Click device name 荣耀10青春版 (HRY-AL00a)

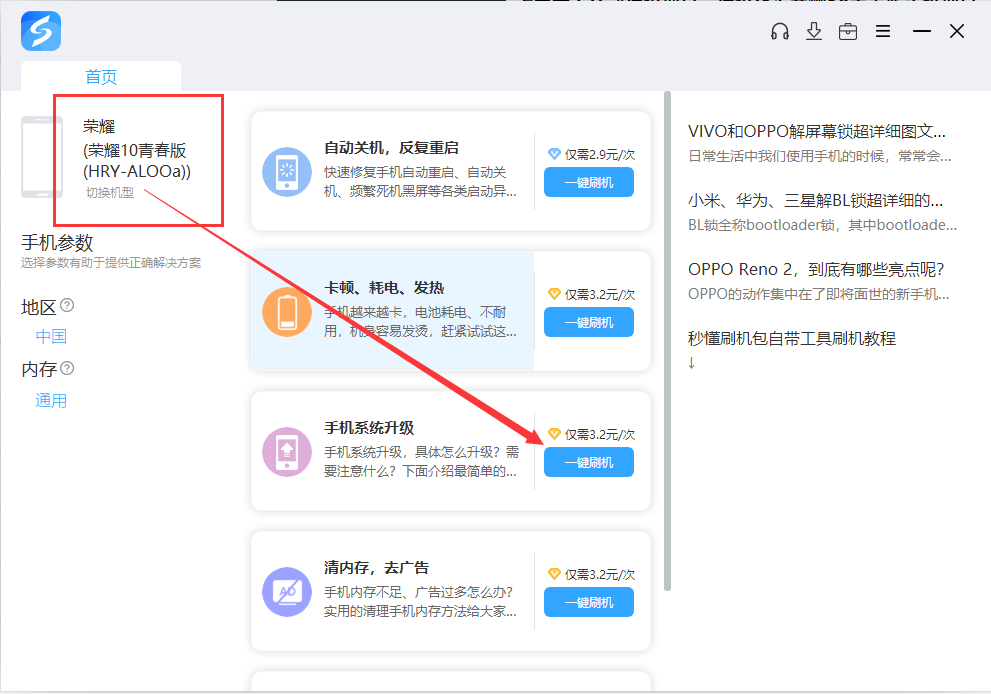coord(137,161)
